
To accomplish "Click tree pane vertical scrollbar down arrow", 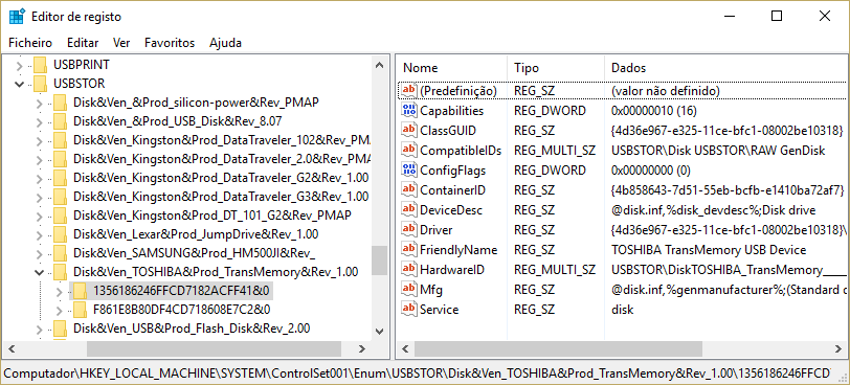I will click(x=379, y=330).
